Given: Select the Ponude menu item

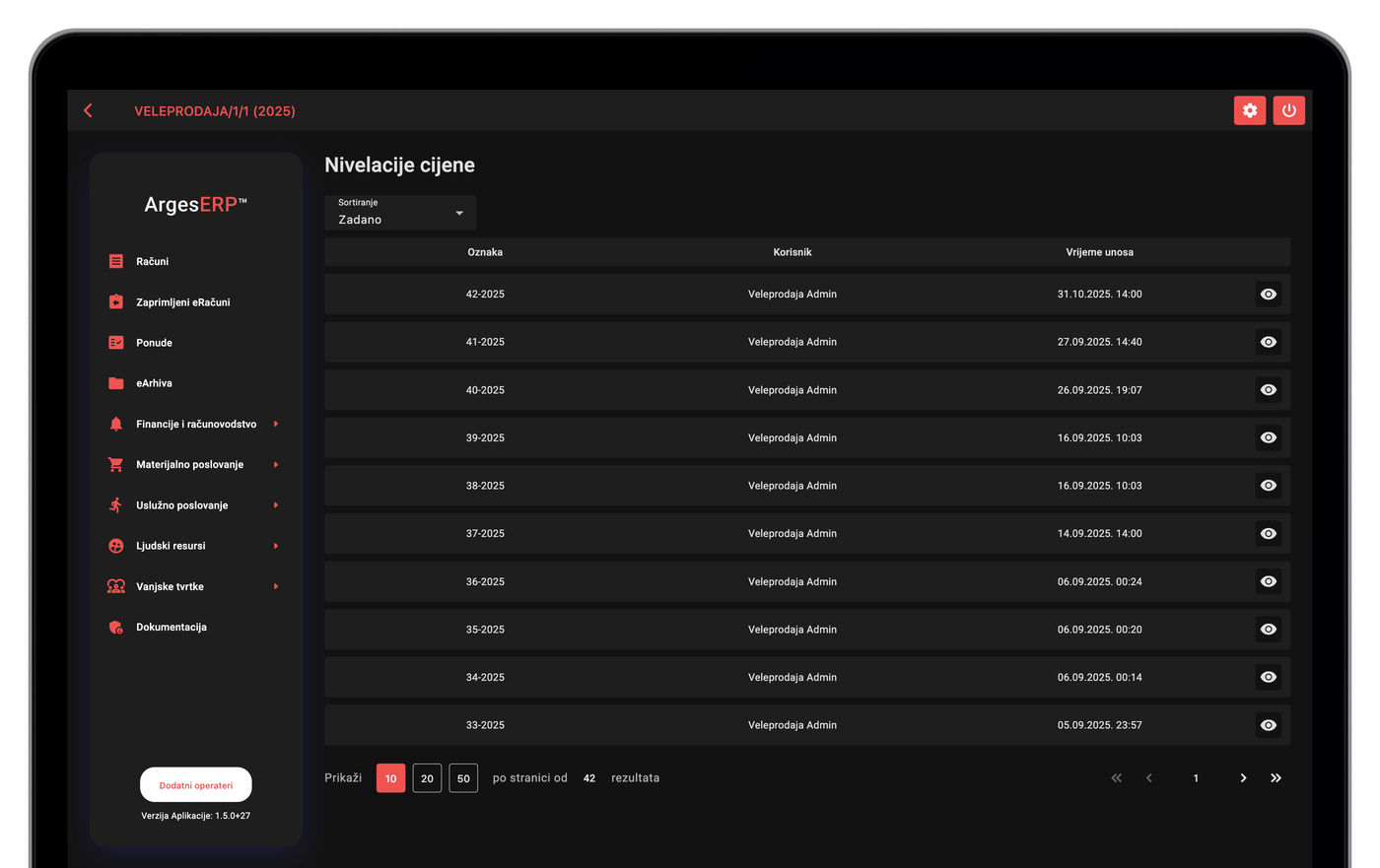Looking at the screenshot, I should 154,343.
